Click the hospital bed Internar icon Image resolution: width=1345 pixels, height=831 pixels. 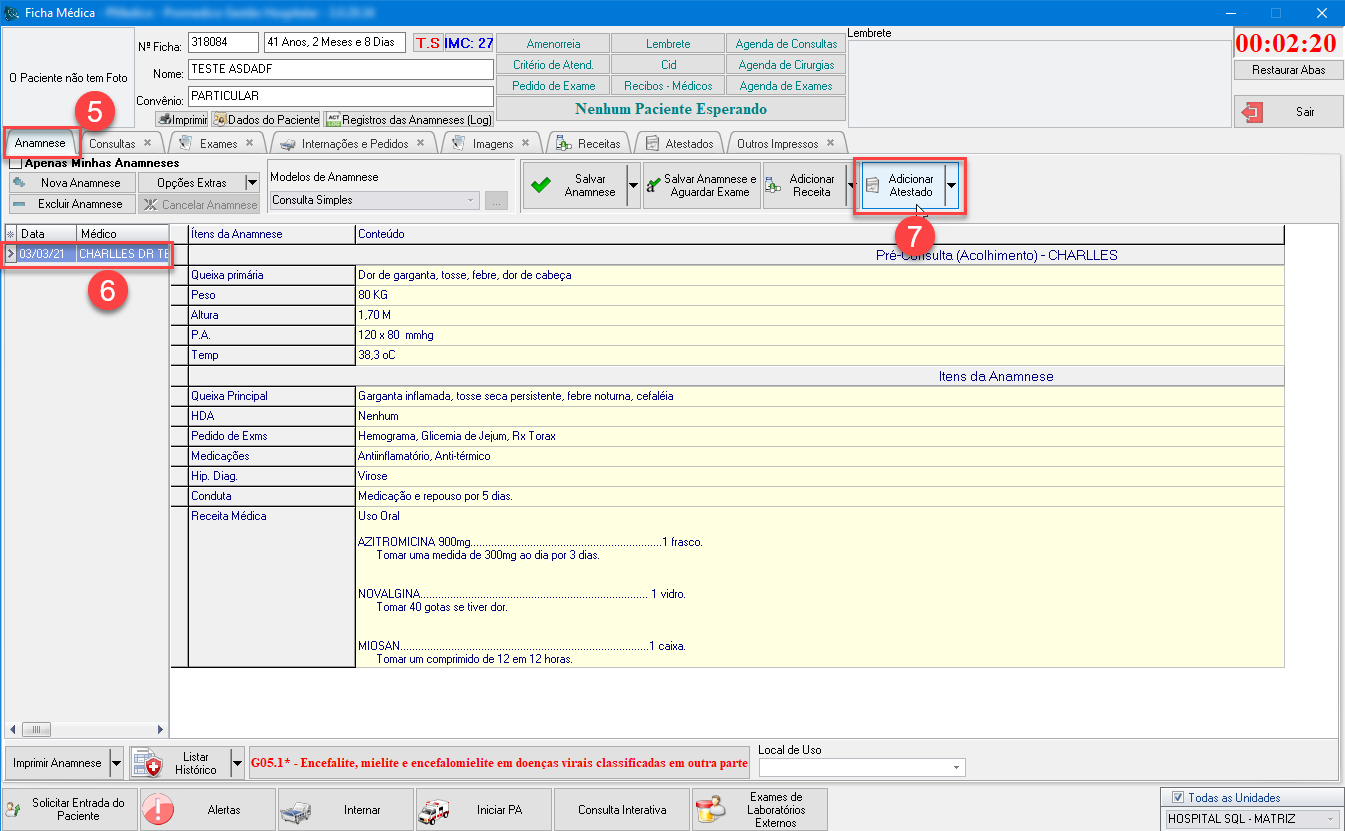pos(297,809)
